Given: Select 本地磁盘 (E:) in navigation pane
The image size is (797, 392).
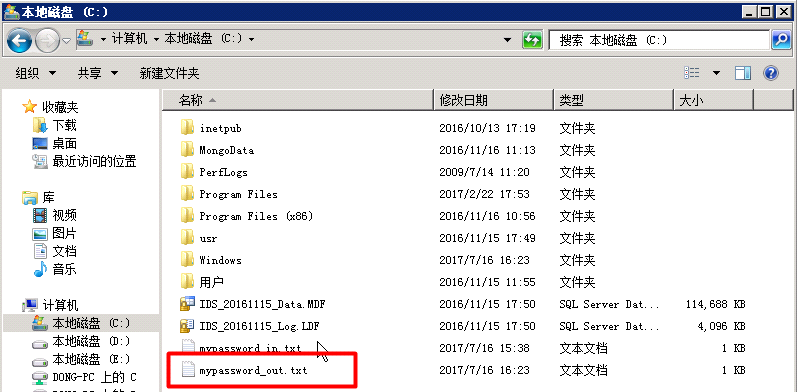Looking at the screenshot, I should [x=91, y=359].
